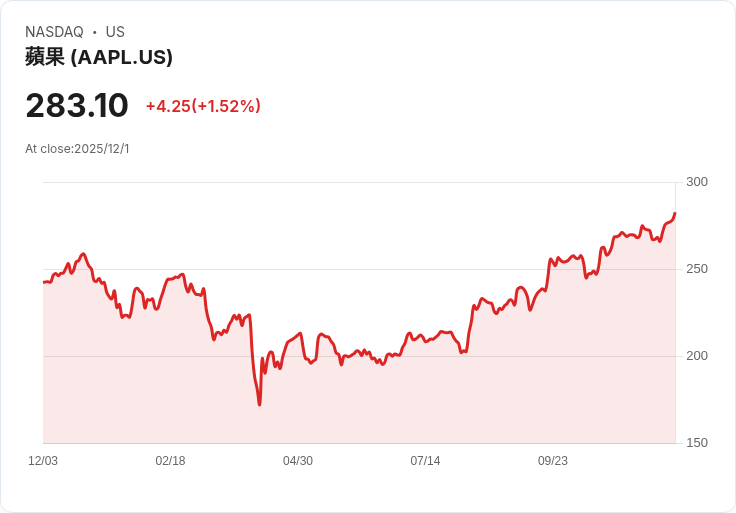
Task: Click the 12/03 date axis label
Action: coord(43,461)
